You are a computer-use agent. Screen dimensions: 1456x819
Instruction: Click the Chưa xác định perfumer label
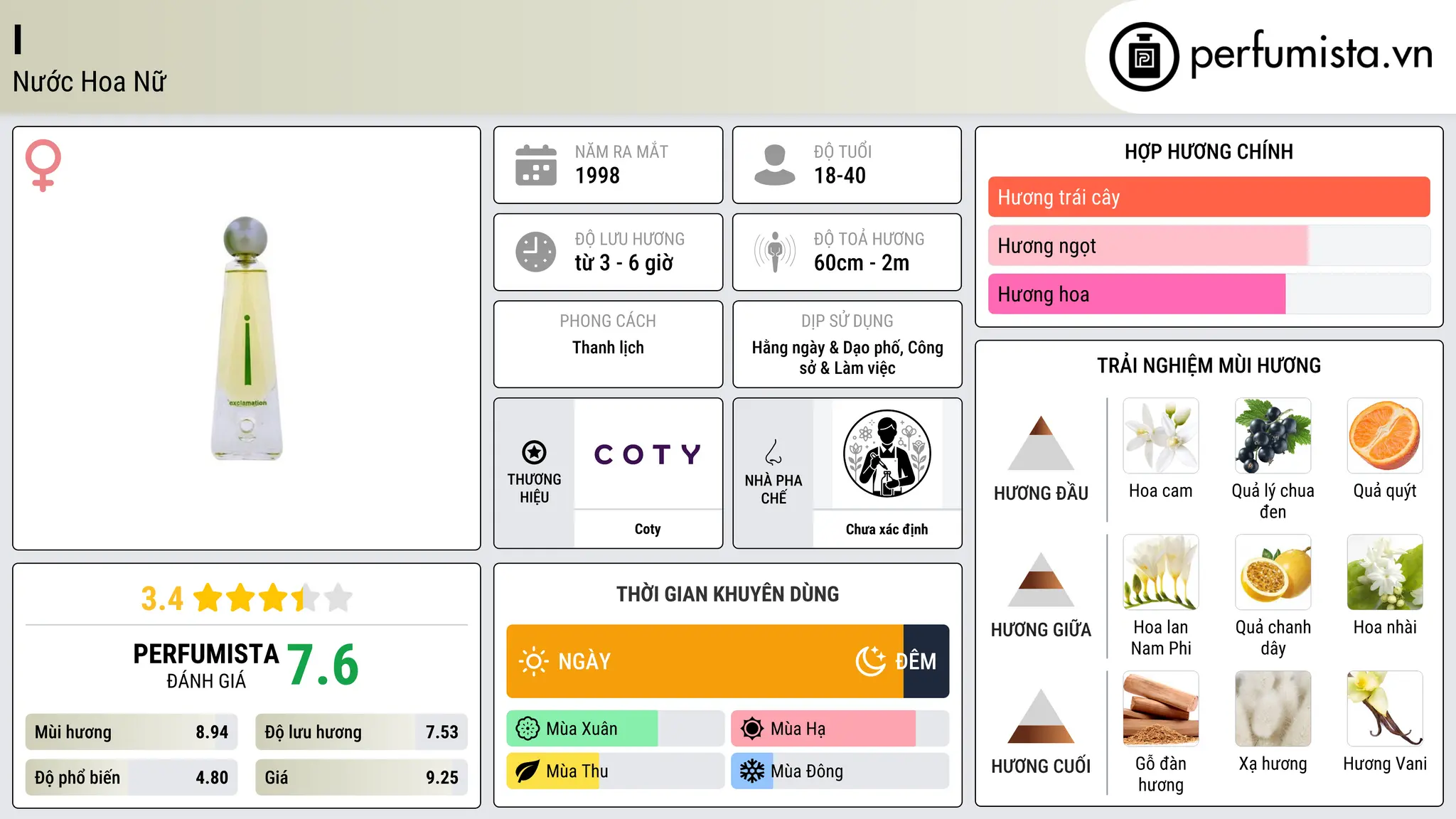pos(887,529)
